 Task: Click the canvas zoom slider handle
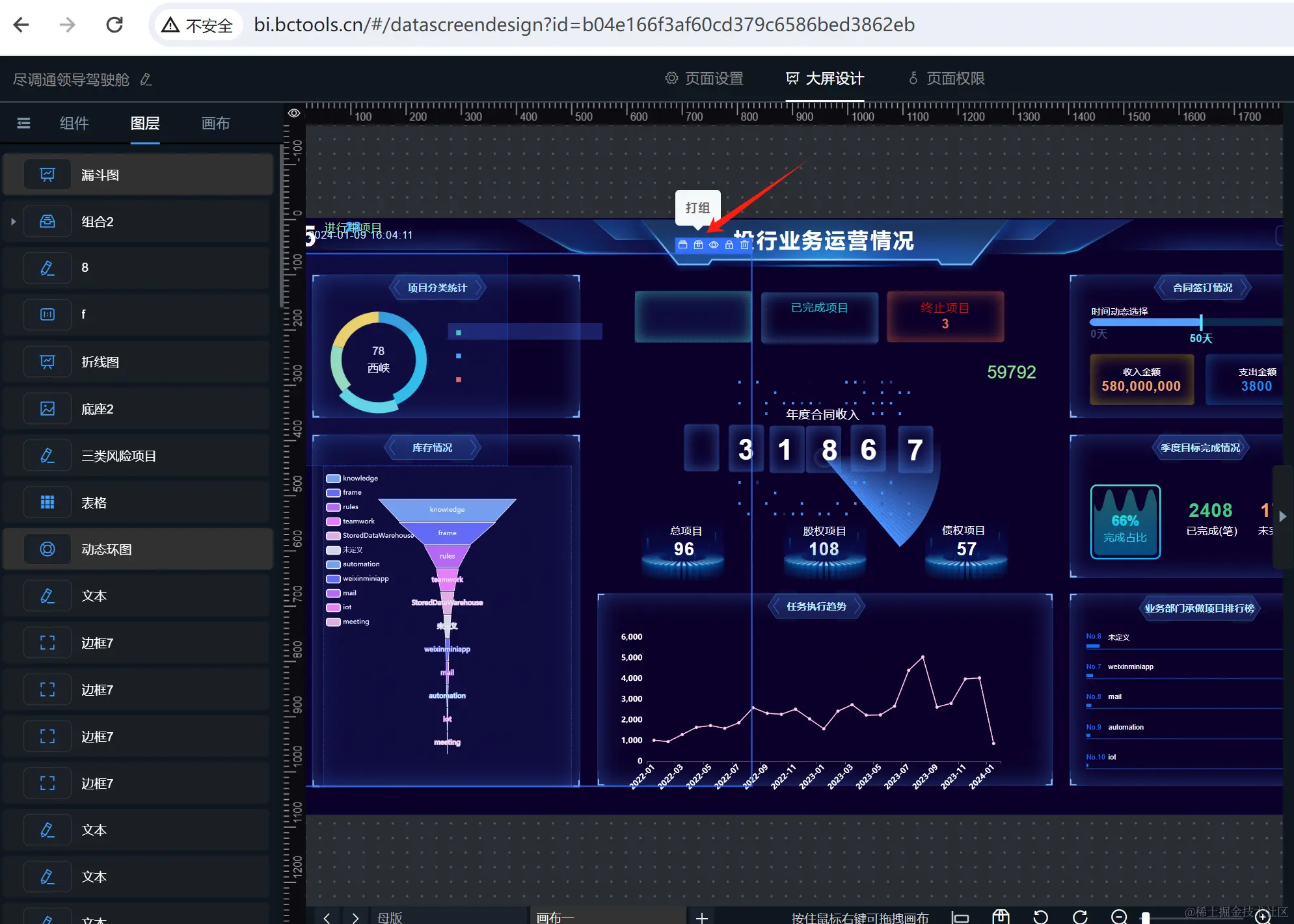[1146, 917]
